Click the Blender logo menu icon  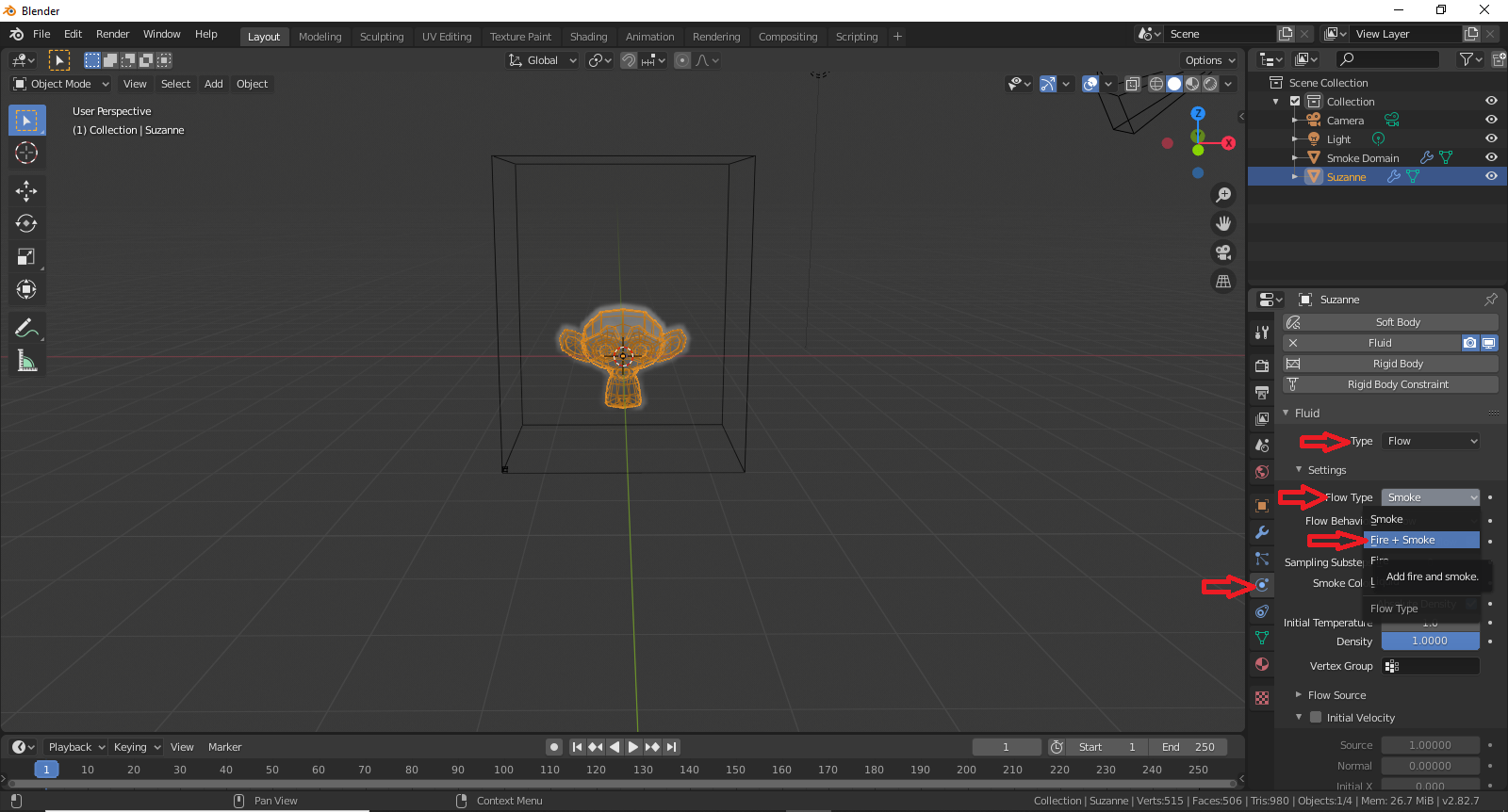point(17,34)
